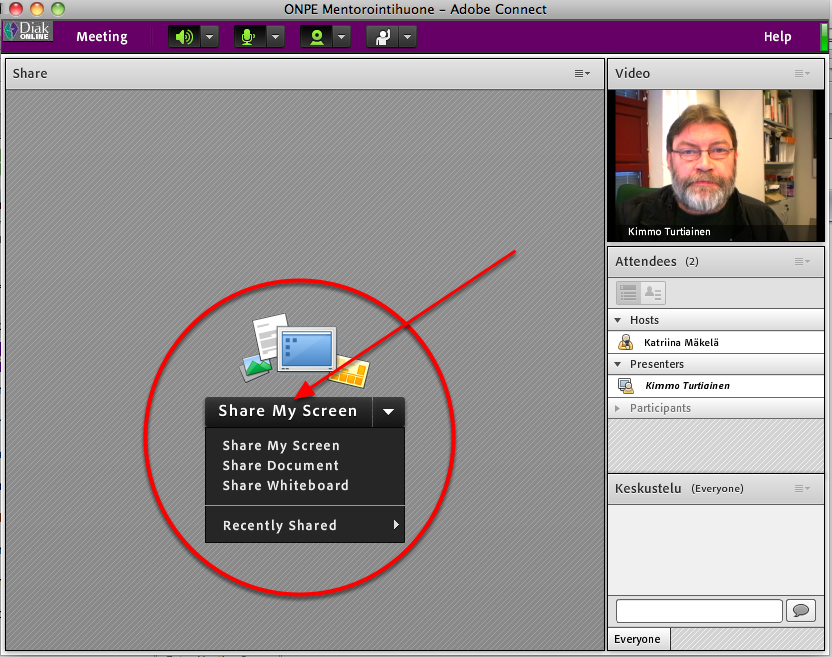The width and height of the screenshot is (832, 657).
Task: Open webcam options dropdown arrow
Action: (x=342, y=37)
